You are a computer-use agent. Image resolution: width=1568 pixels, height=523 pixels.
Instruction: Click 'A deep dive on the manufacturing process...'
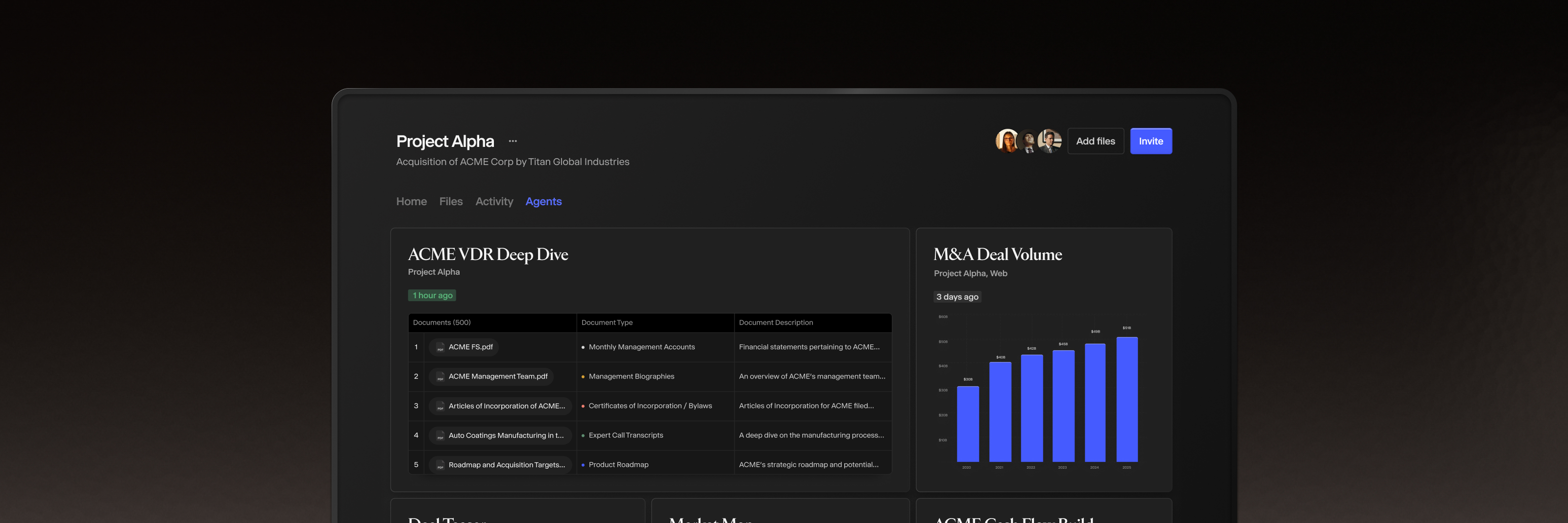coord(811,435)
